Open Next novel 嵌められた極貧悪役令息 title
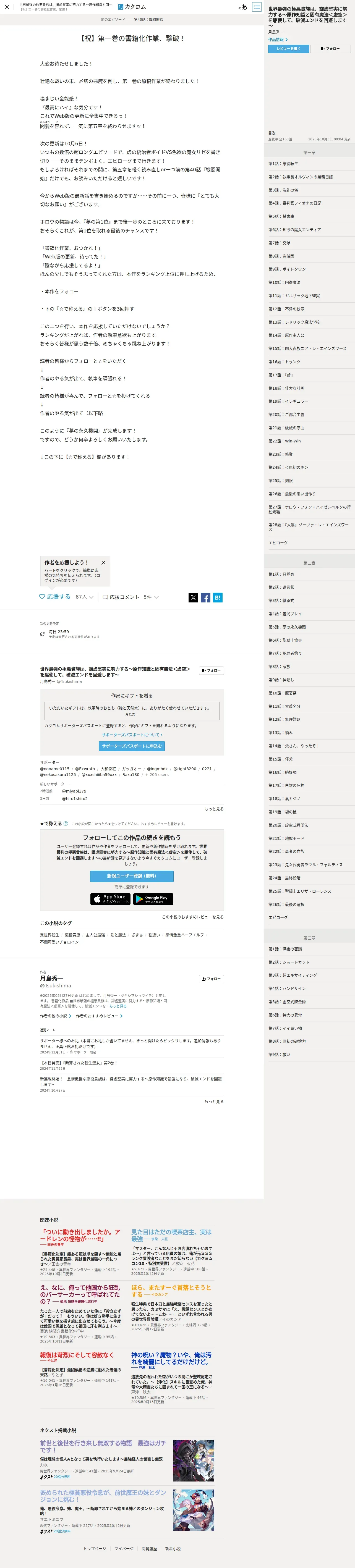This screenshot has height=1568, width=355. 103,1496
